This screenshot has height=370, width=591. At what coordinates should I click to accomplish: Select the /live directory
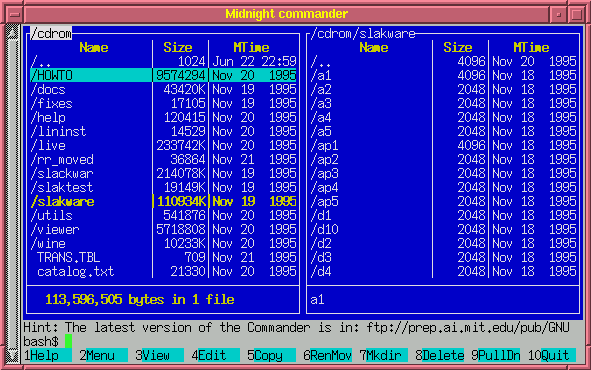coord(163,145)
